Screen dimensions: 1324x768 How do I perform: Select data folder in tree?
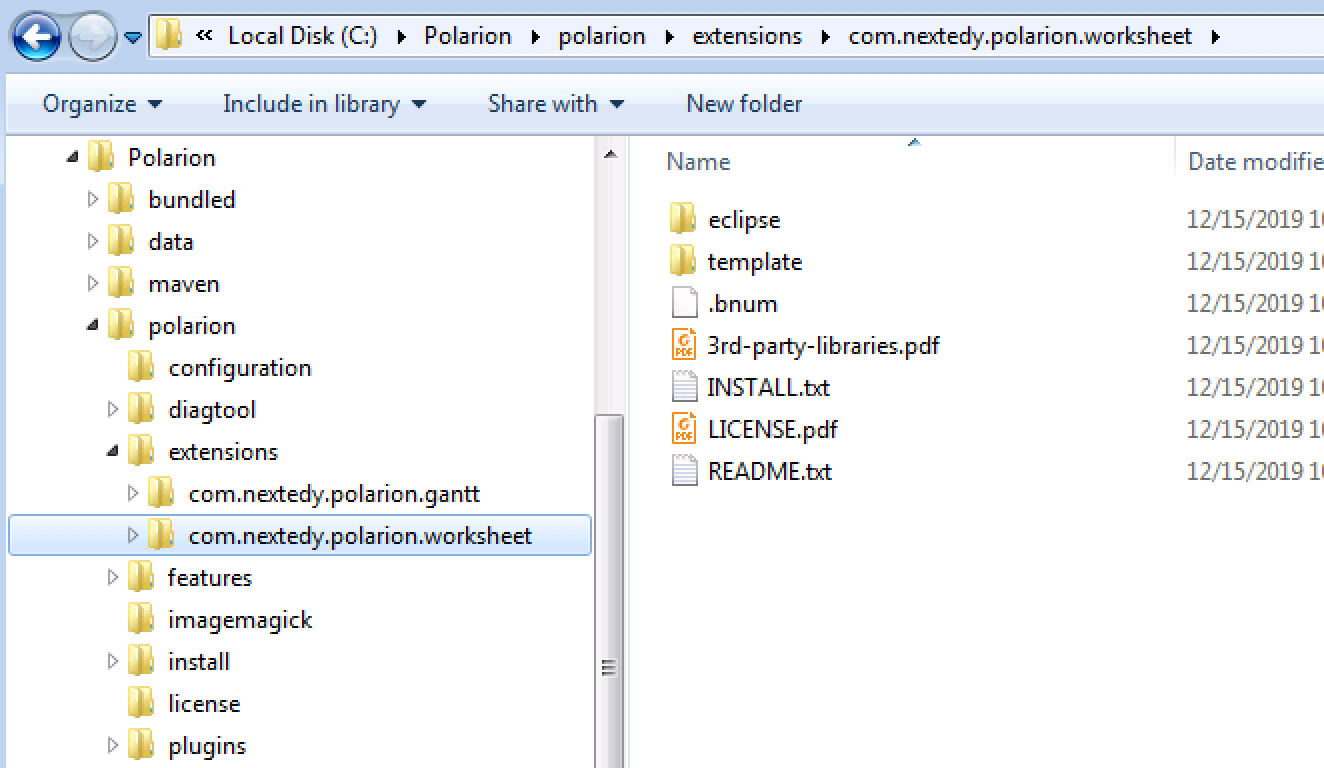click(170, 242)
